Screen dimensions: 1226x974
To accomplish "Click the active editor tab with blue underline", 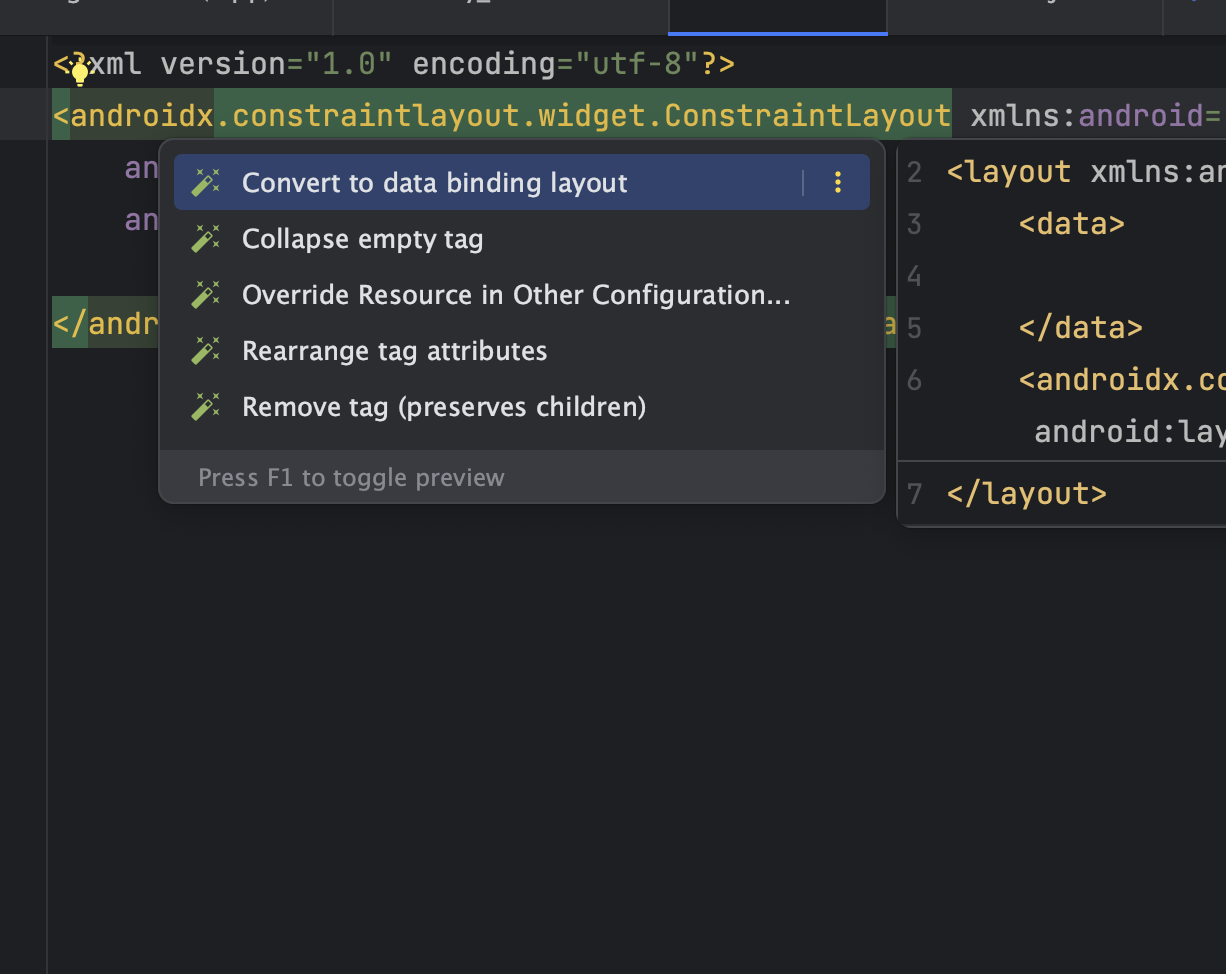I will tap(777, 17).
